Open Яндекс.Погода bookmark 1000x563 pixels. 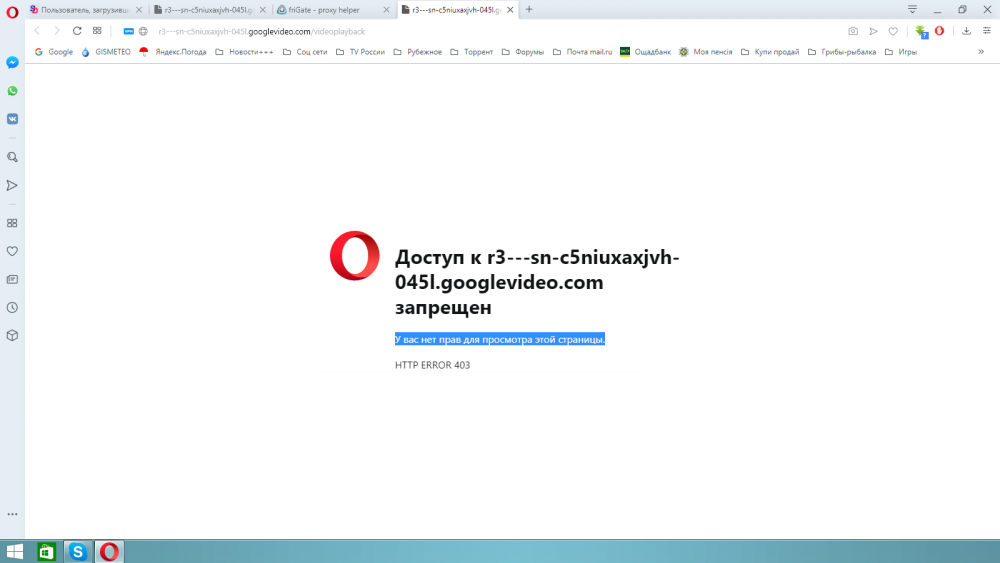point(173,52)
